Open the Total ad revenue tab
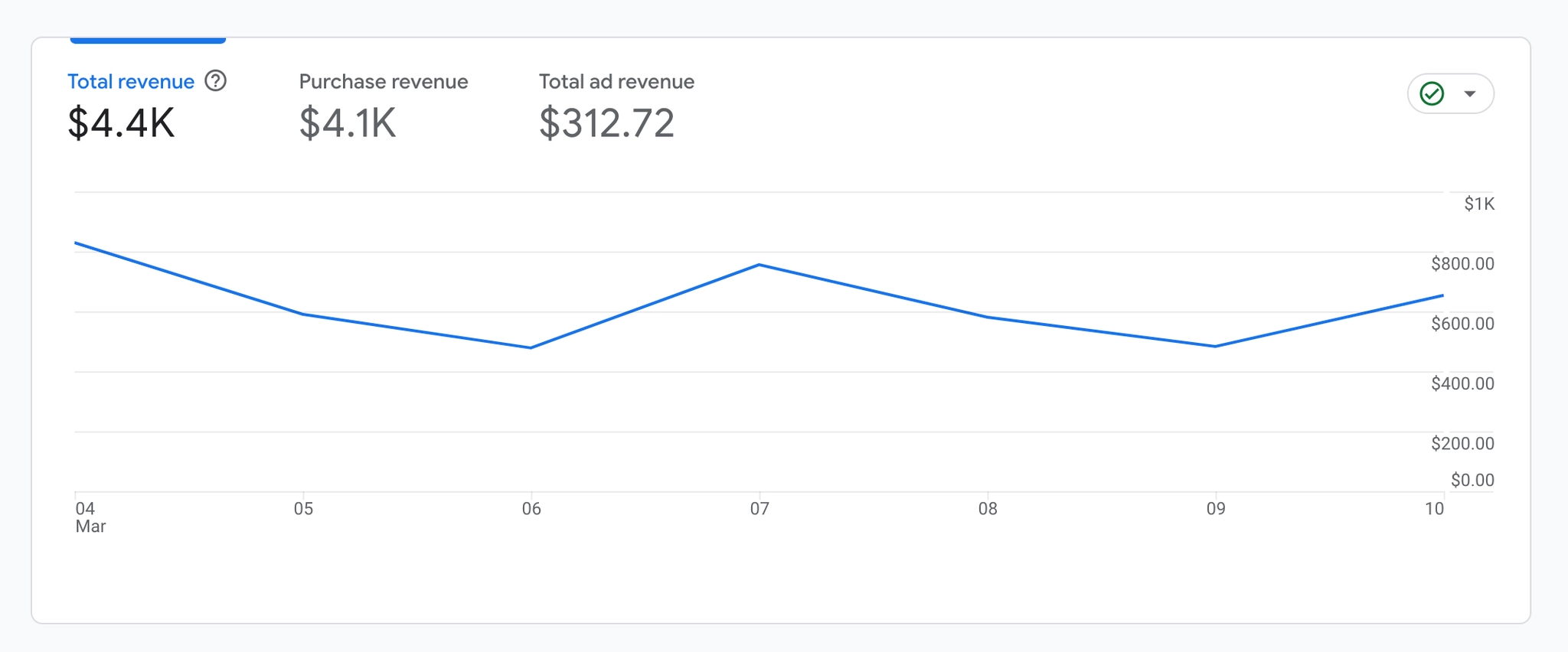The width and height of the screenshot is (1568, 652). [616, 82]
